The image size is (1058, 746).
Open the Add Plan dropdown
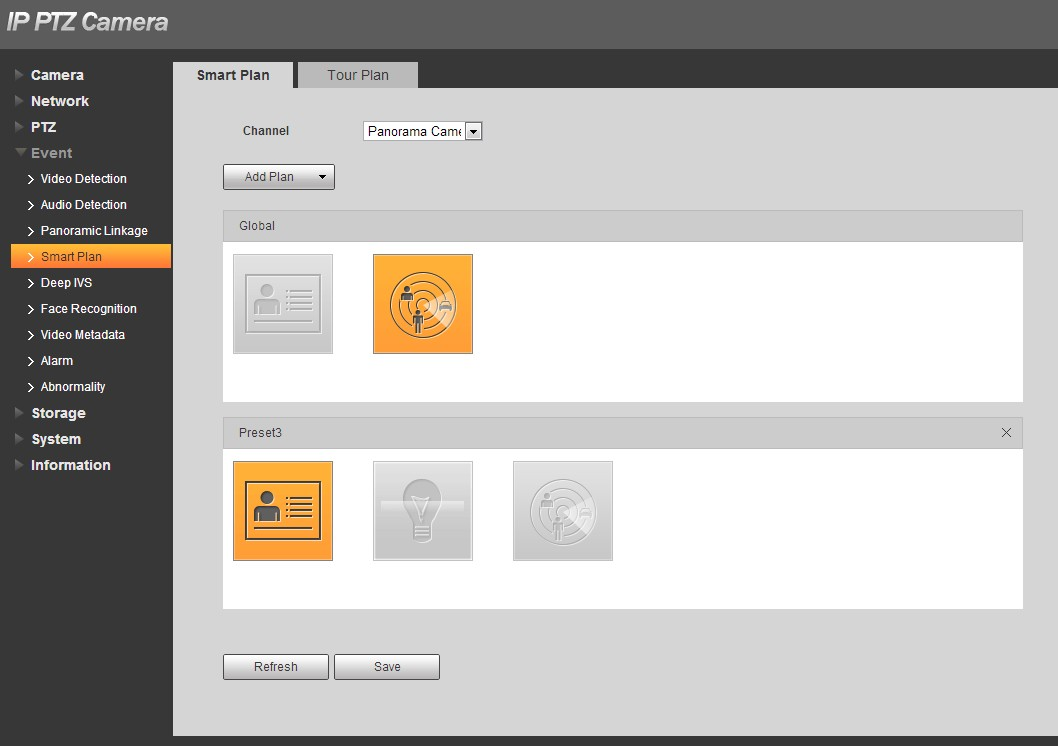click(x=279, y=177)
